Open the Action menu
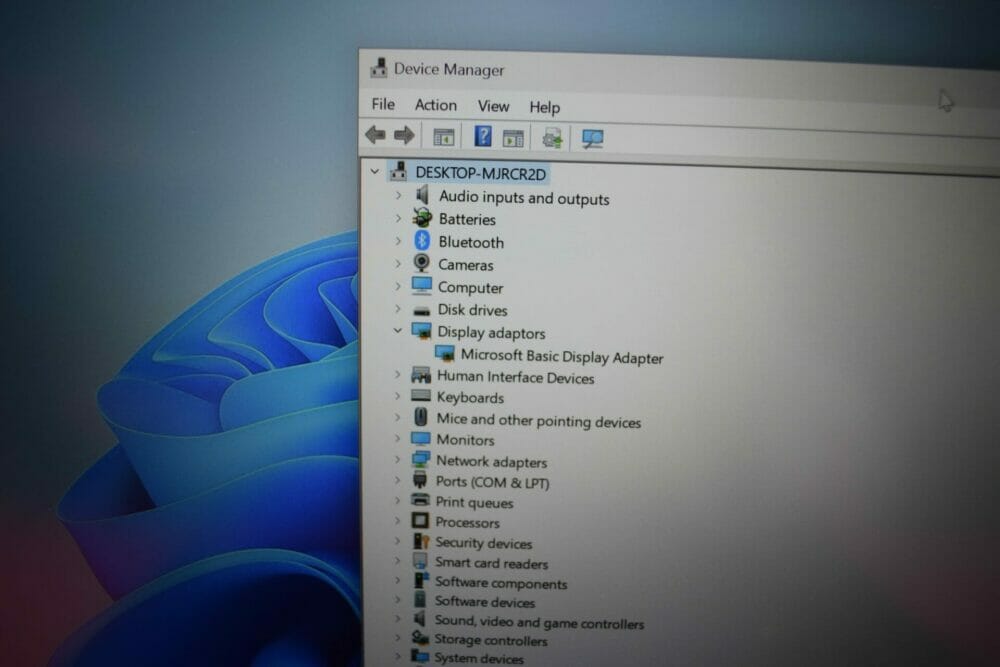 pos(436,105)
